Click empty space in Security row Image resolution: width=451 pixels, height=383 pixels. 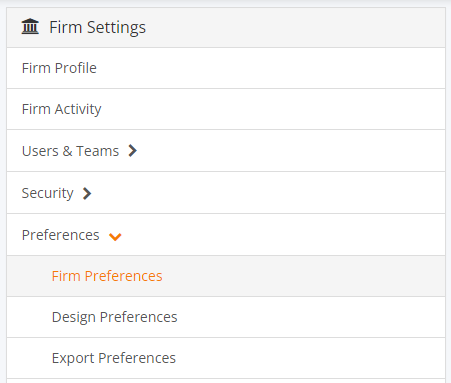(267, 193)
